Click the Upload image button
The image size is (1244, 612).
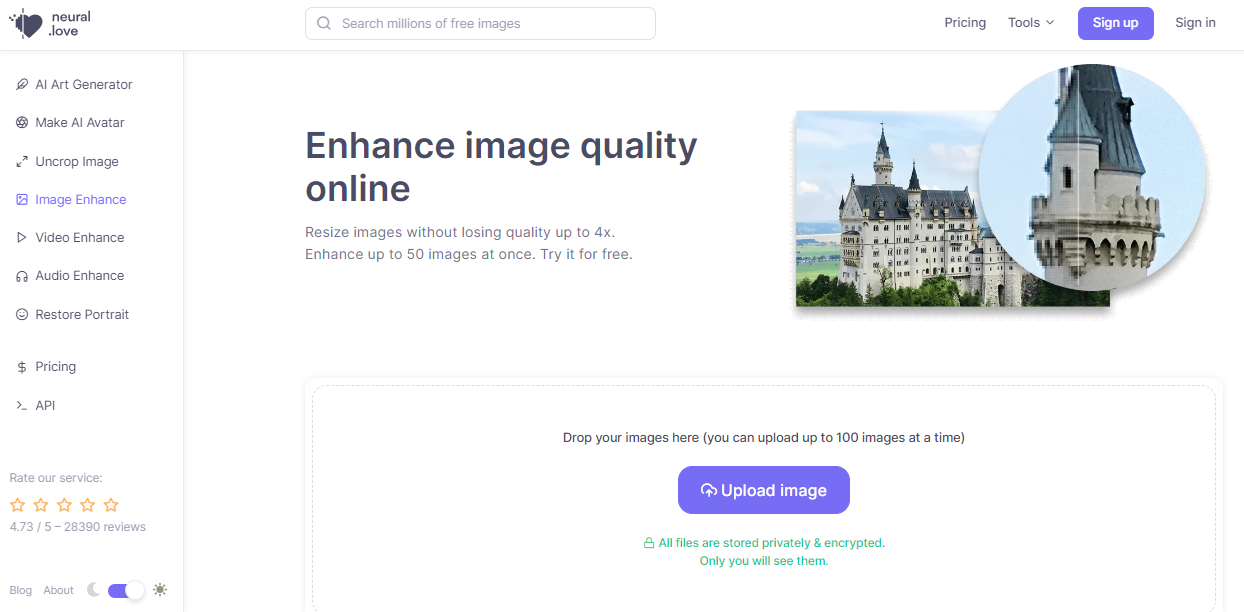(x=764, y=490)
